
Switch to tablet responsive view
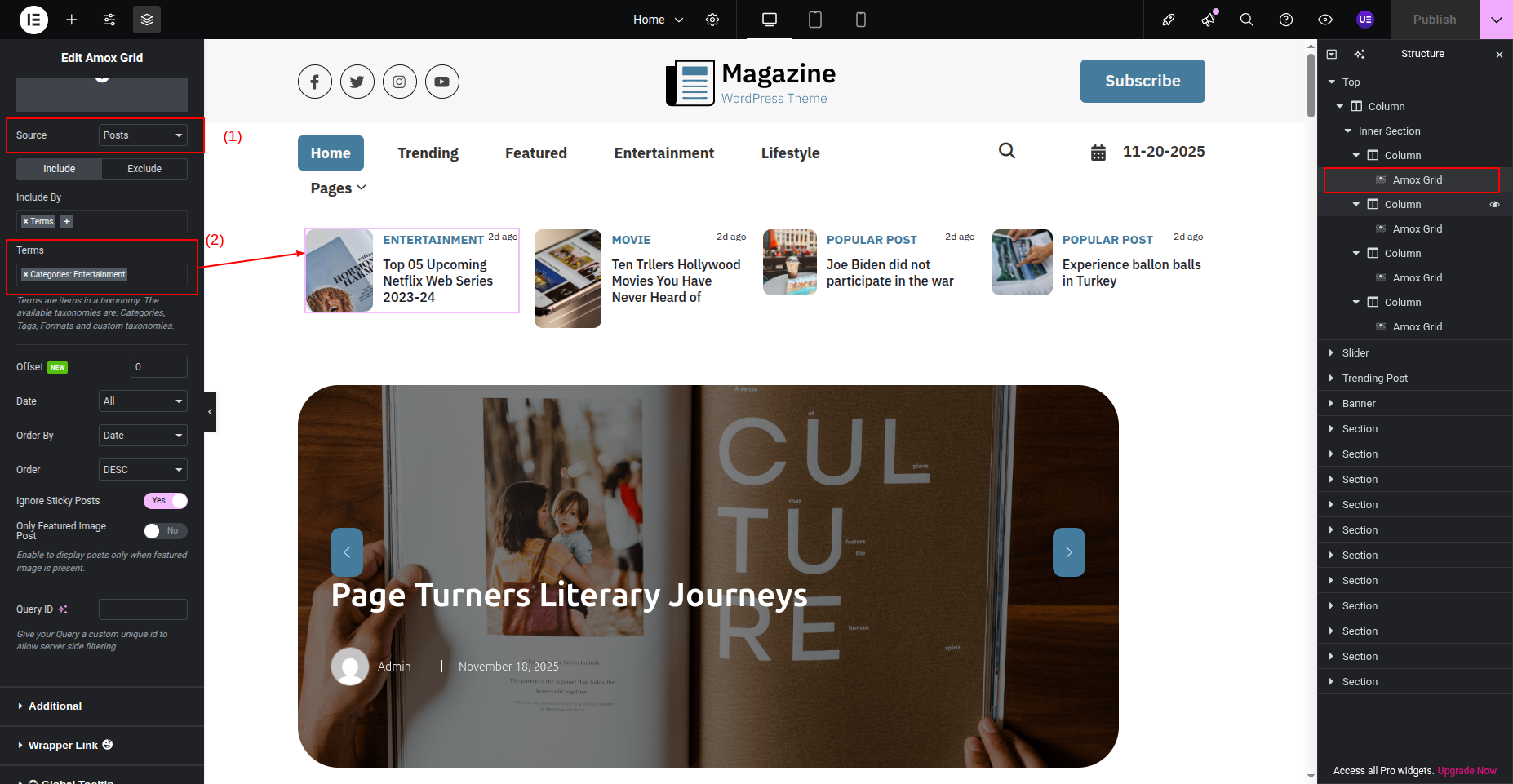[814, 20]
